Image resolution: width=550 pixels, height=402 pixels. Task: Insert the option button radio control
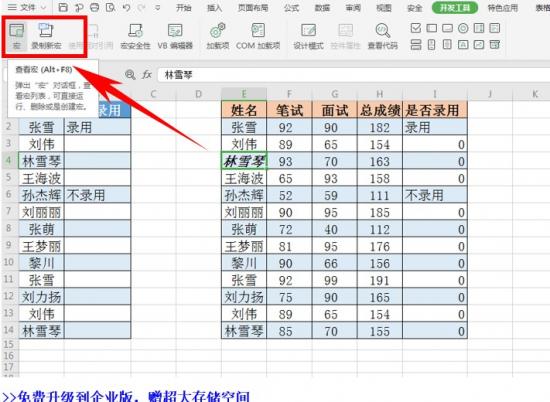point(463,28)
